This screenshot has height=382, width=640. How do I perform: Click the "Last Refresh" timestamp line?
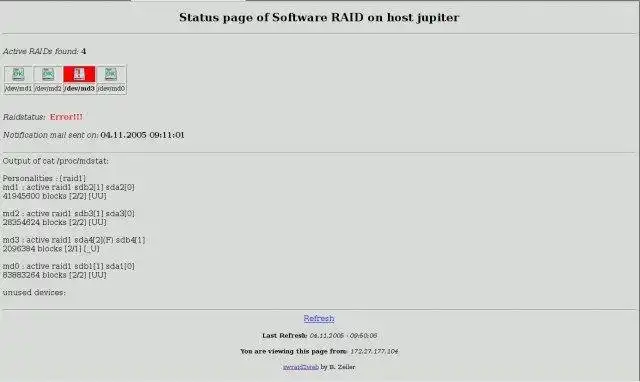pyautogui.click(x=319, y=335)
